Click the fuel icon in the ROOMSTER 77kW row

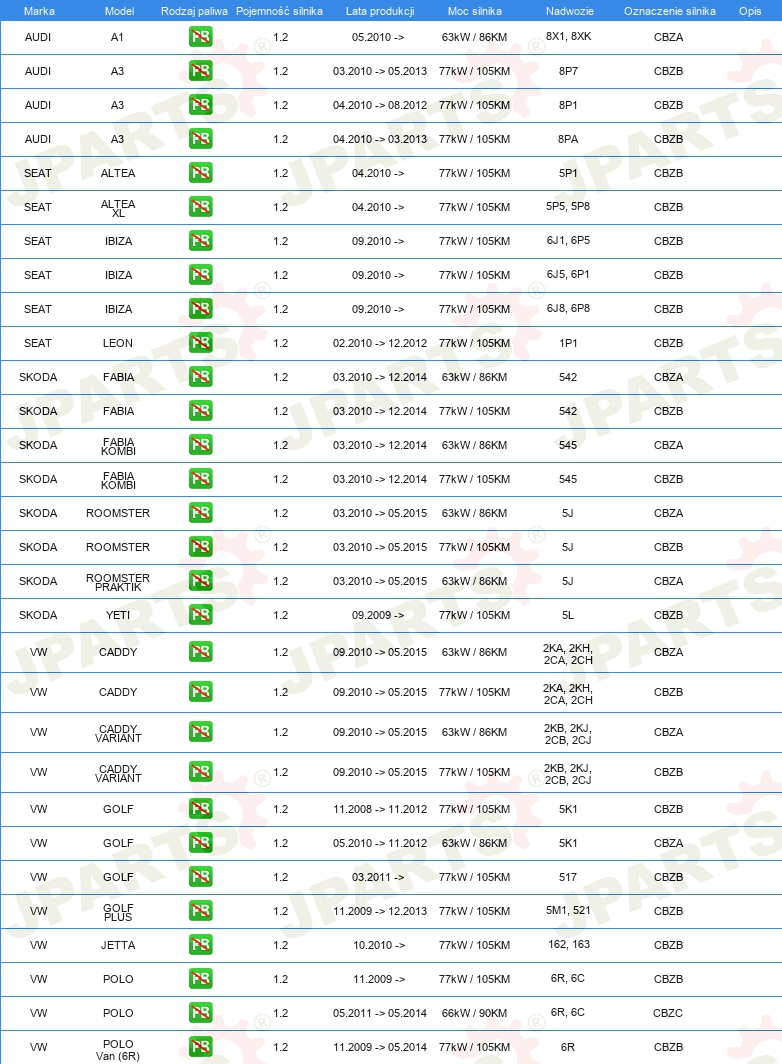[200, 546]
